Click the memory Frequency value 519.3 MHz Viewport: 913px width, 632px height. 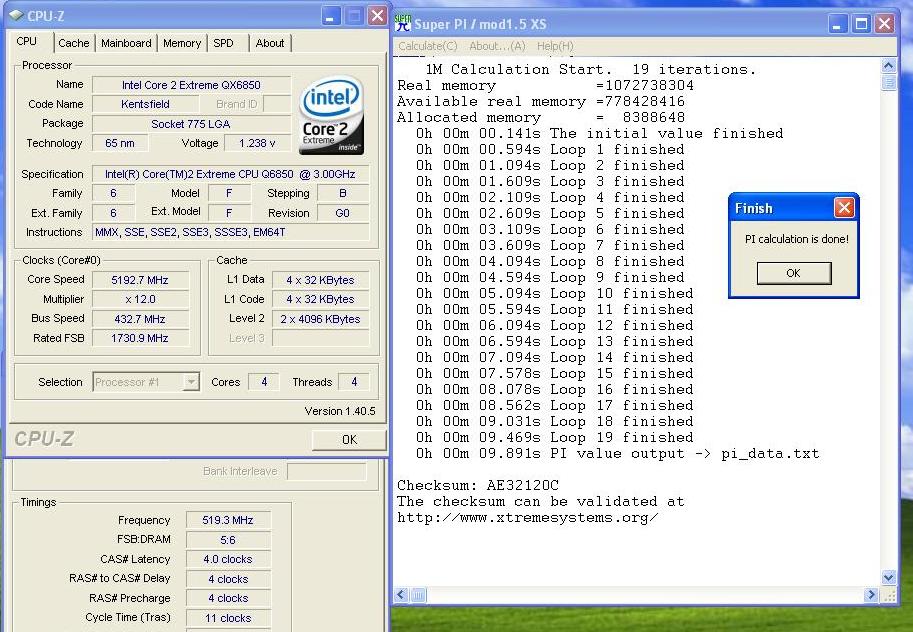pos(228,520)
